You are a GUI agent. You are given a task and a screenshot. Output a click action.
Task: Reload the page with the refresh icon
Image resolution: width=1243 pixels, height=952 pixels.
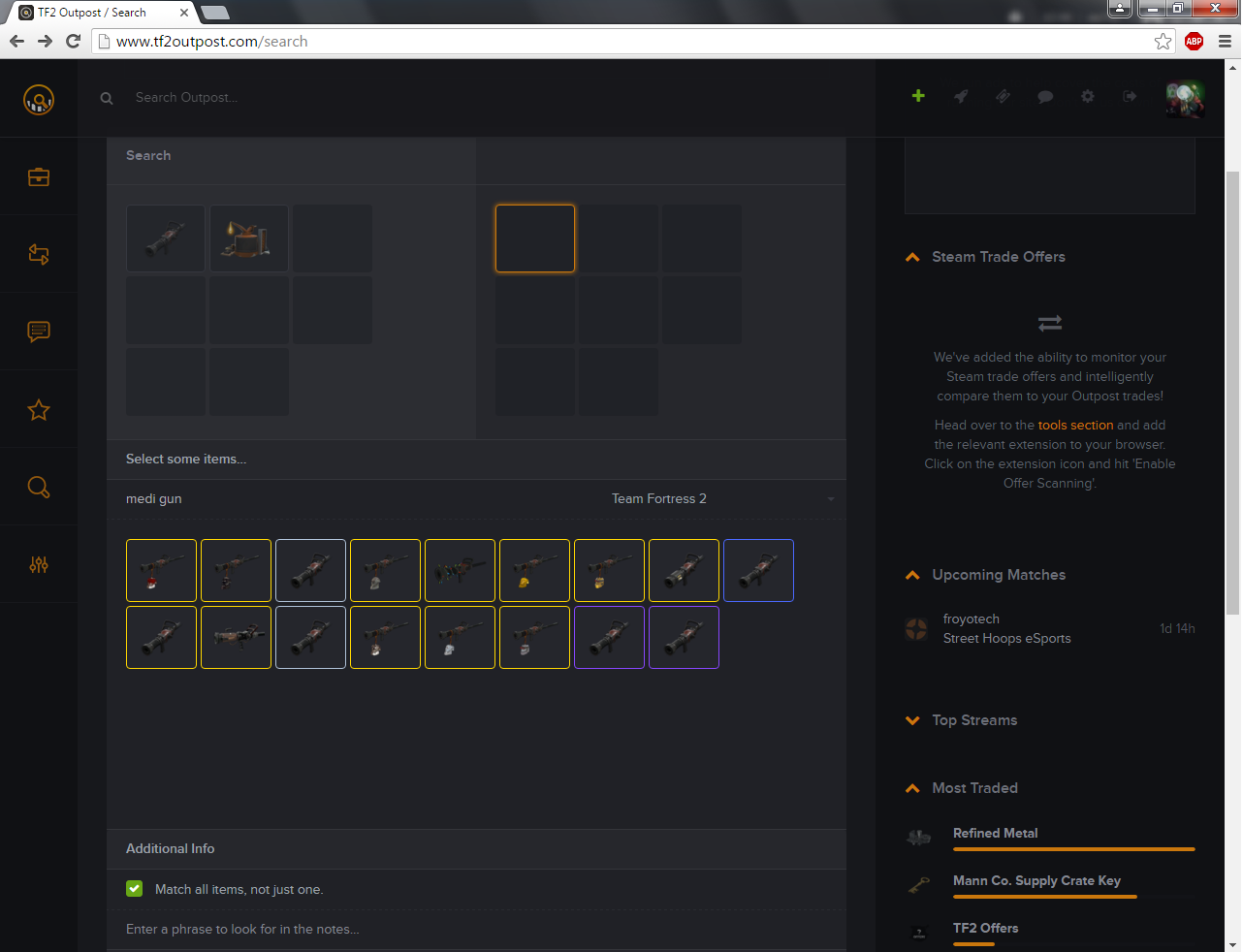pyautogui.click(x=73, y=41)
